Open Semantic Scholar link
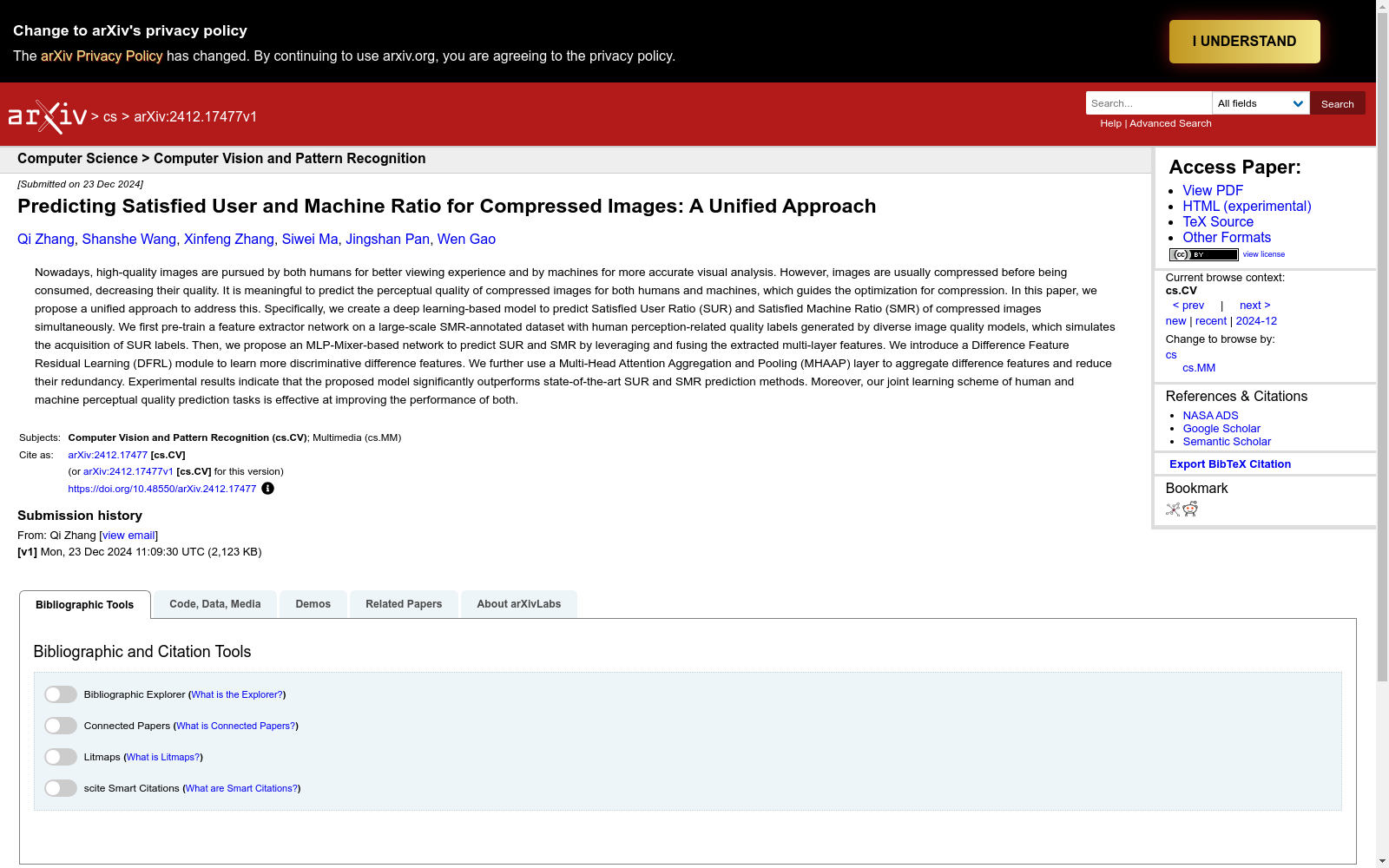The image size is (1389, 868). [x=1227, y=442]
